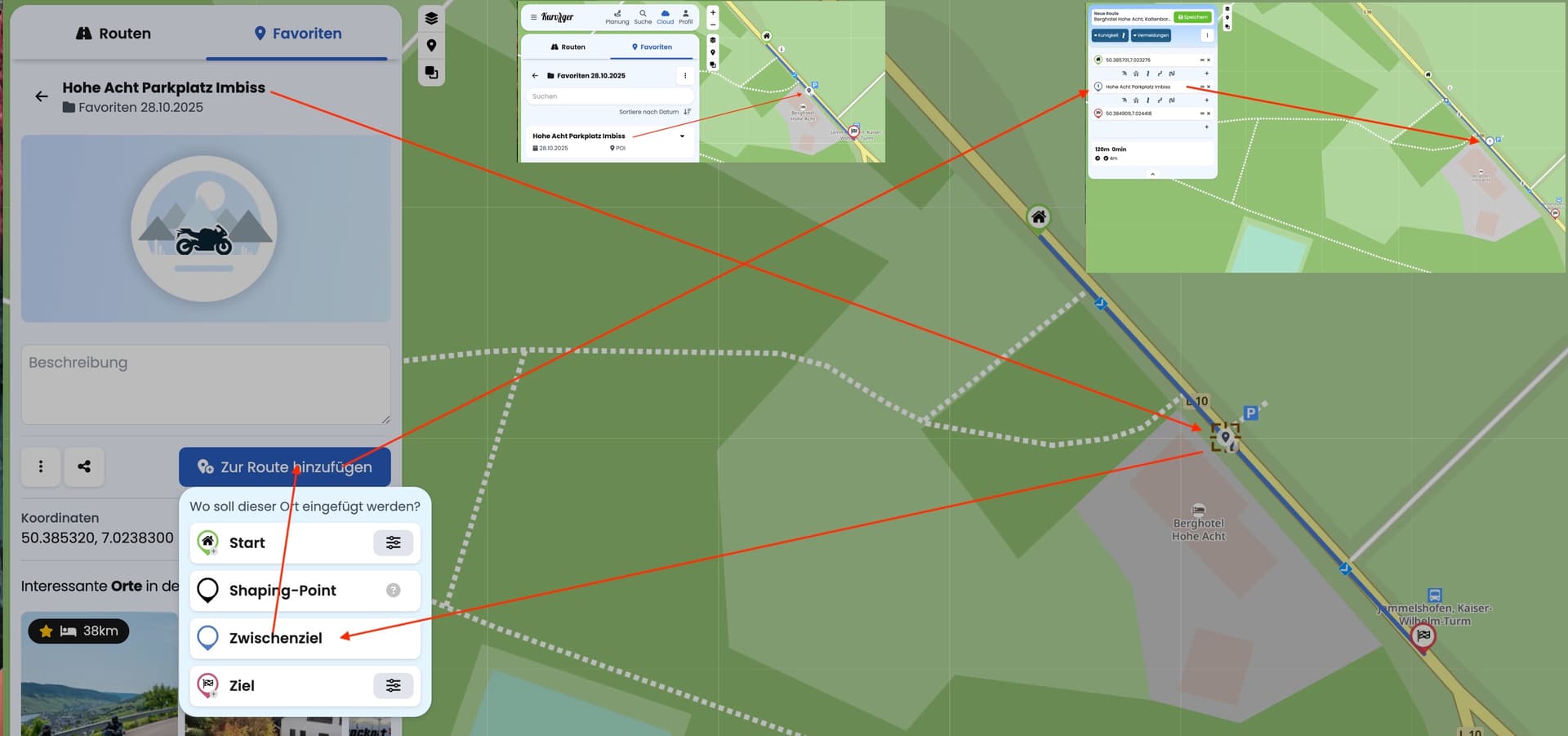1568x736 pixels.
Task: Click the blue parking sign on map
Action: click(x=1249, y=413)
